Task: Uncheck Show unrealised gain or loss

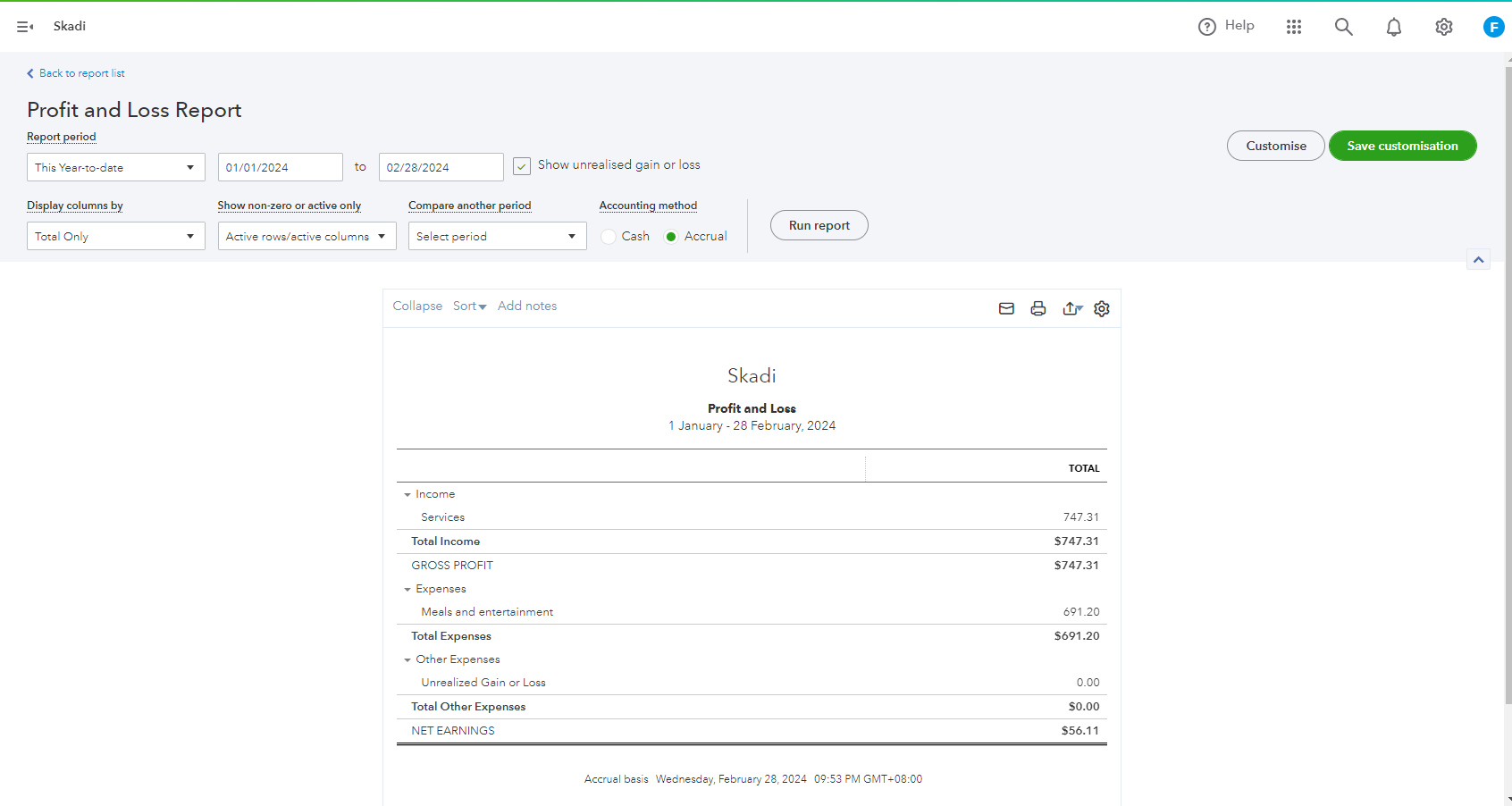Action: 522,166
